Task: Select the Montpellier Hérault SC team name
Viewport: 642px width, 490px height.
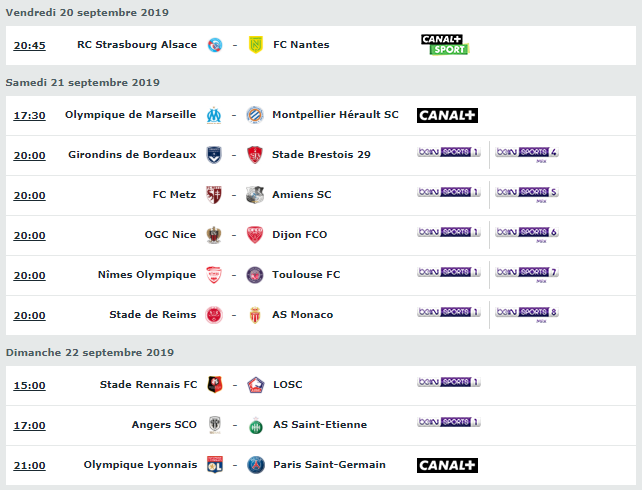Action: coord(335,115)
